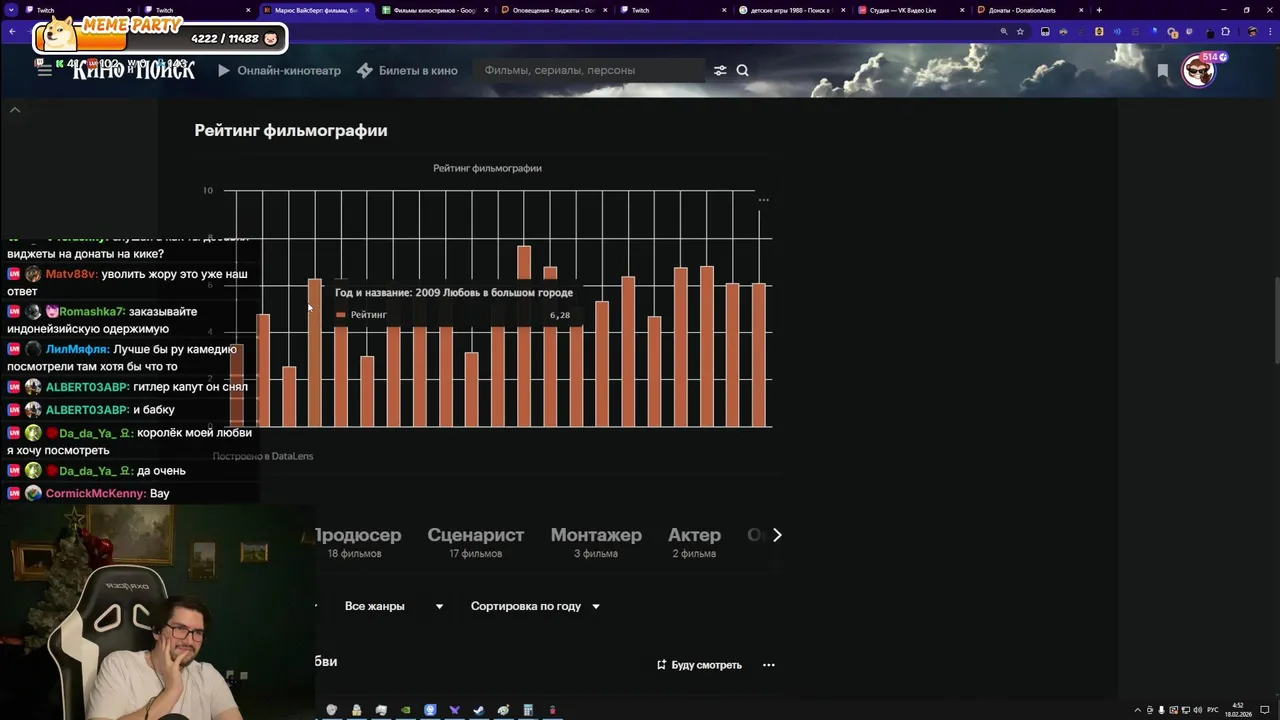The height and width of the screenshot is (720, 1280).
Task: Click the page vertical scrollbar thumb
Action: [1275, 320]
